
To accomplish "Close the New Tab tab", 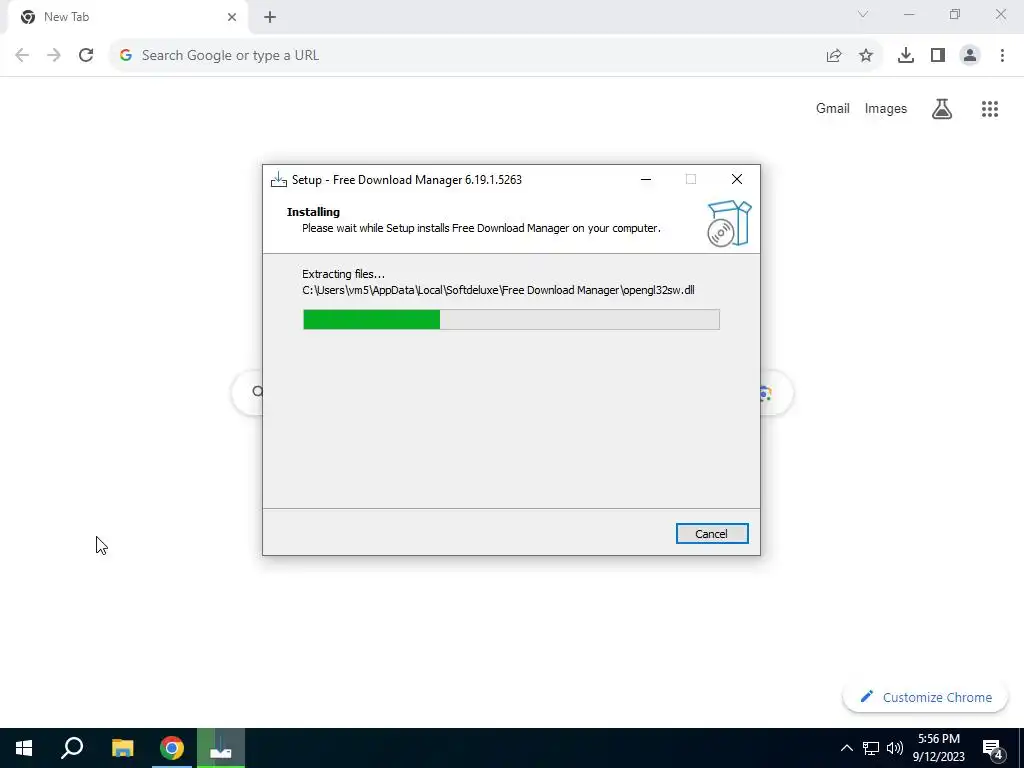I will pos(232,17).
